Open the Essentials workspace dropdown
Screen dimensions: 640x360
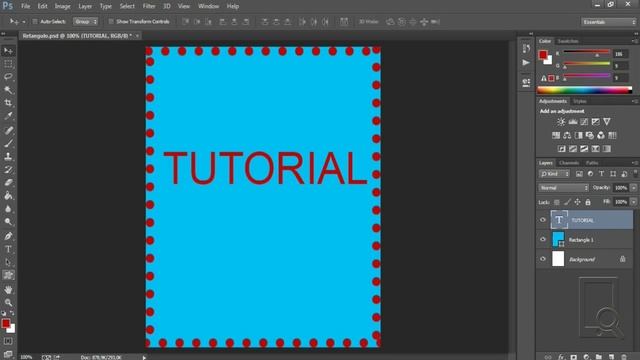click(609, 22)
